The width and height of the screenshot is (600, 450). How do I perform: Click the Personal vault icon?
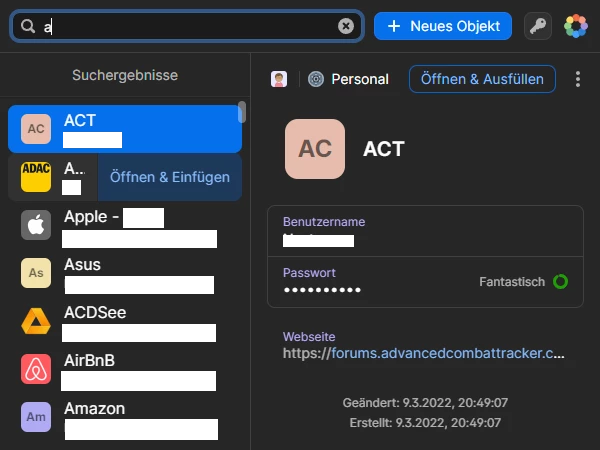(x=316, y=79)
